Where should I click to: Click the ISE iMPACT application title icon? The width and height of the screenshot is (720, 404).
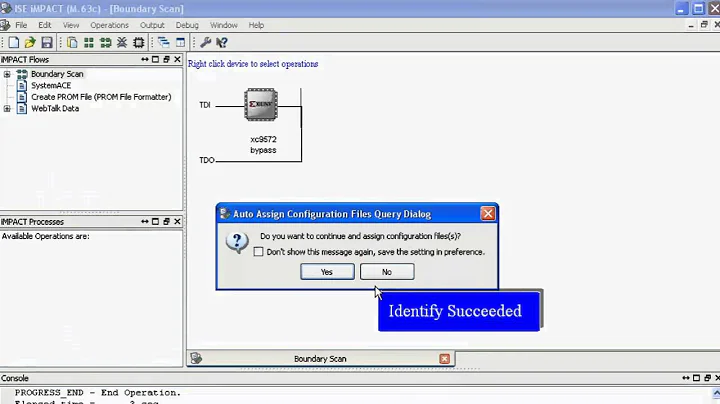6,8
